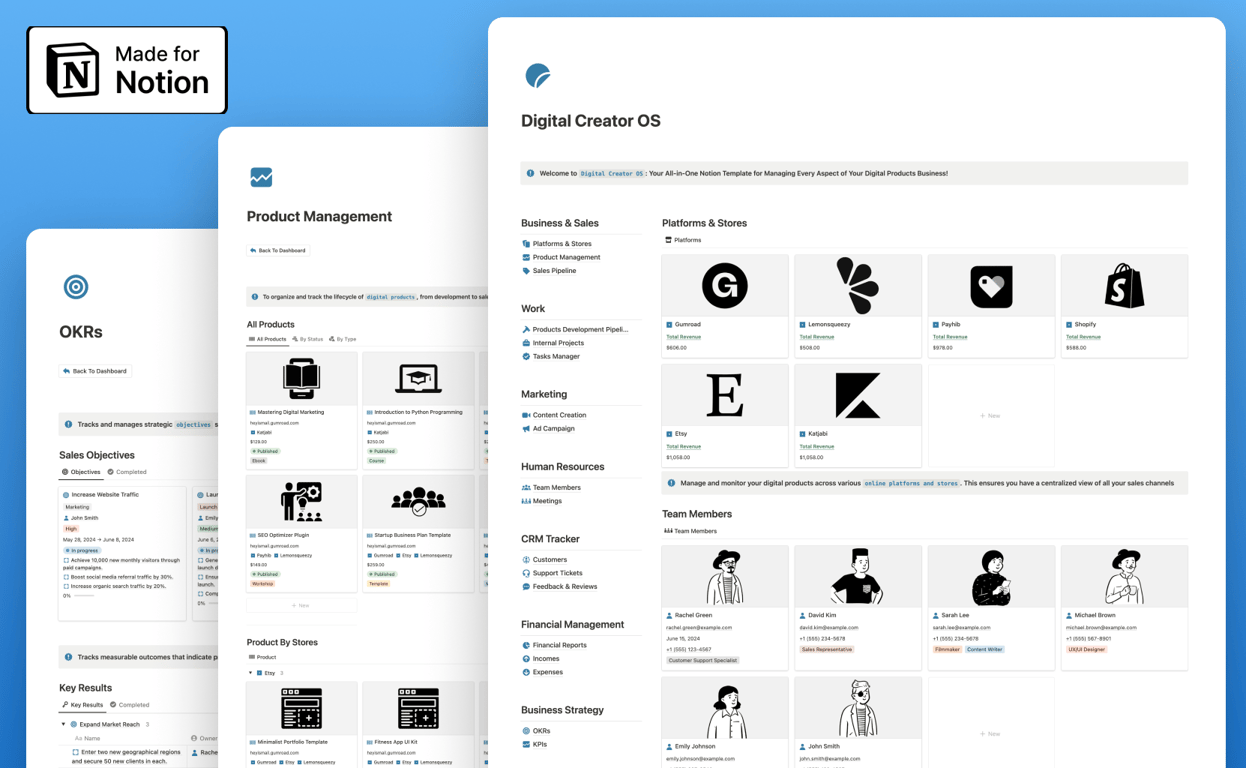Open Startup Business Plan Template card
This screenshot has width=1246, height=768.
[x=418, y=533]
